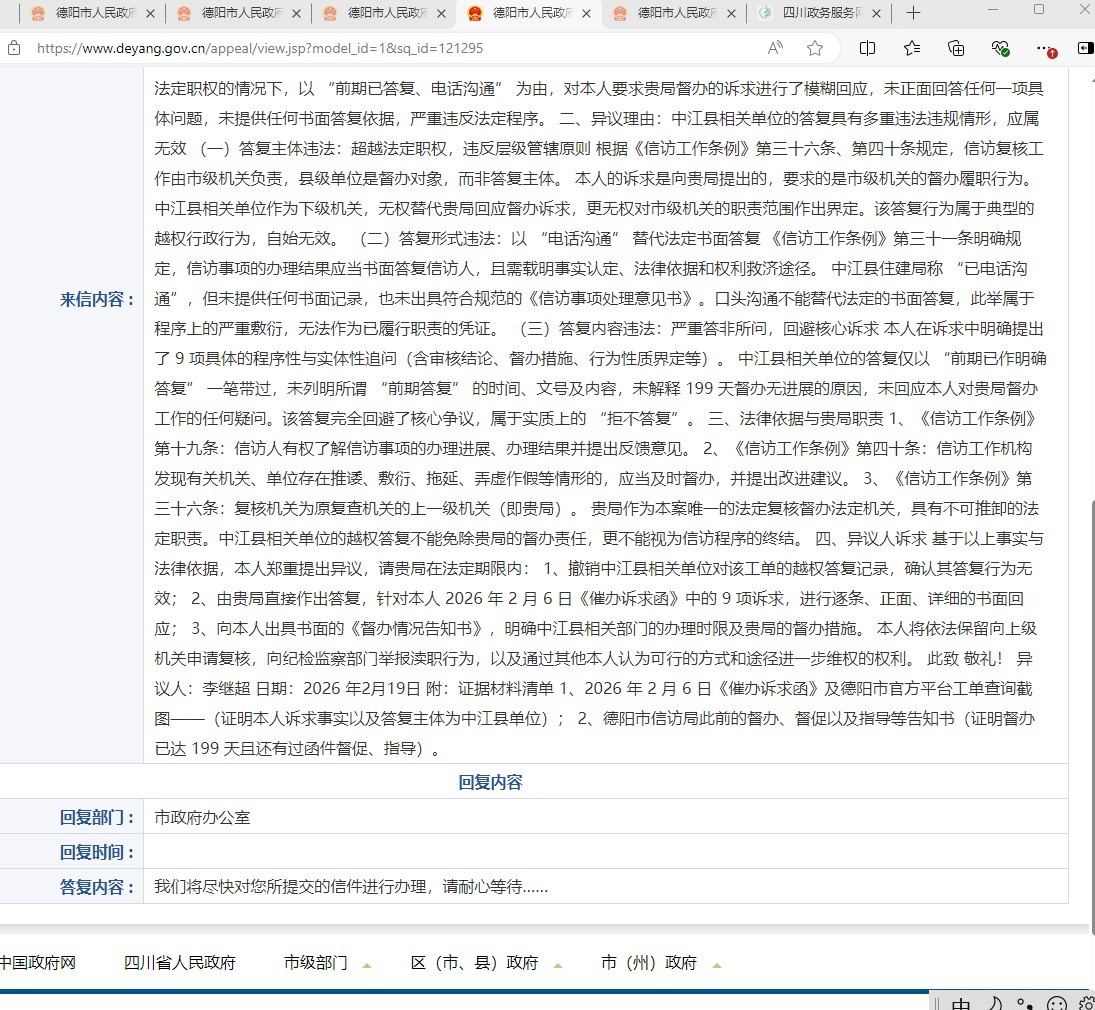Switch to the first 德阳市人民政府 tab
This screenshot has width=1095, height=1010.
(83, 13)
